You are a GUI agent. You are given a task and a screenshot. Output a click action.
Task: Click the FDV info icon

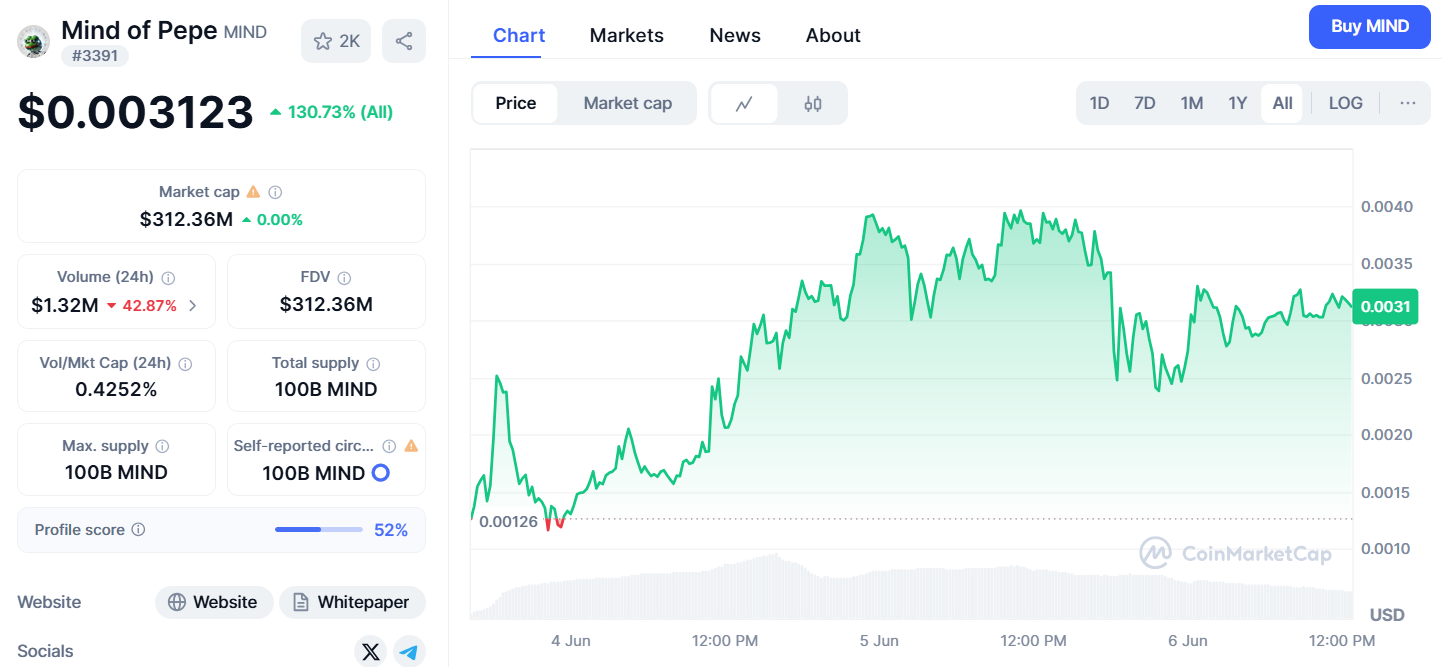[x=344, y=278]
